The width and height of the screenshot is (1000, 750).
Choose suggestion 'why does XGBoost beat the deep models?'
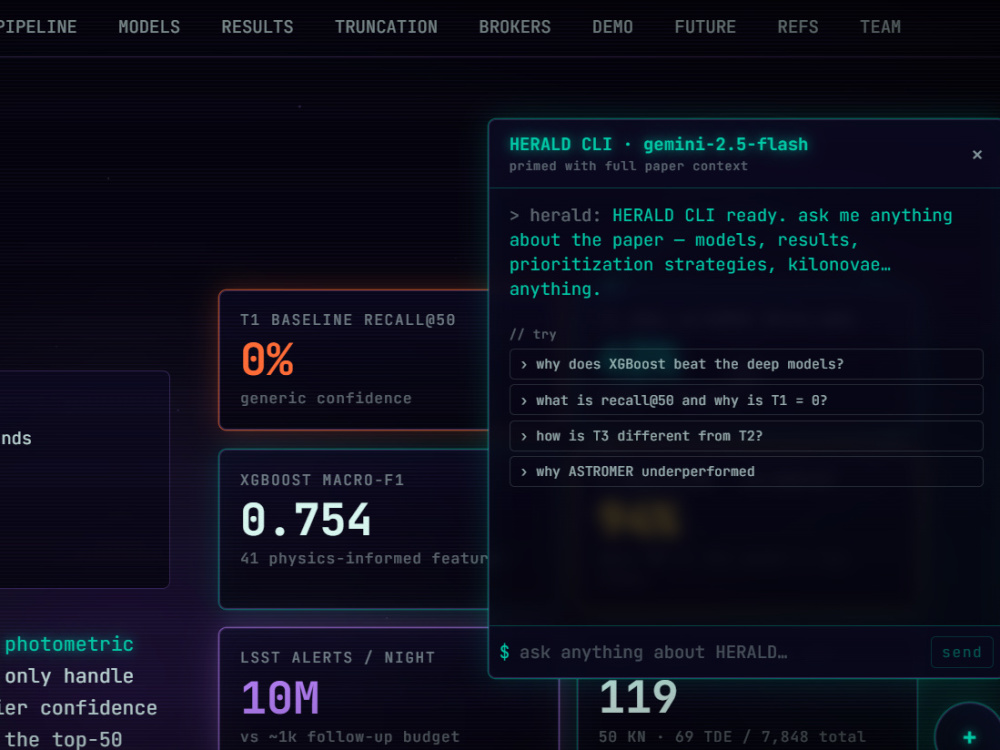(746, 364)
